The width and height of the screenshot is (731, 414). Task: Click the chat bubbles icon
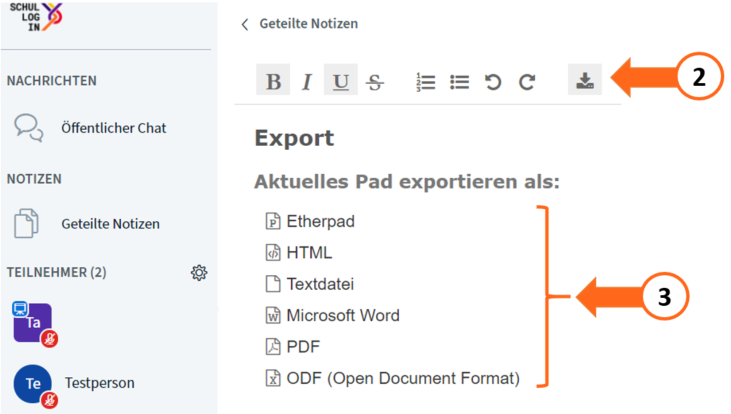click(28, 127)
